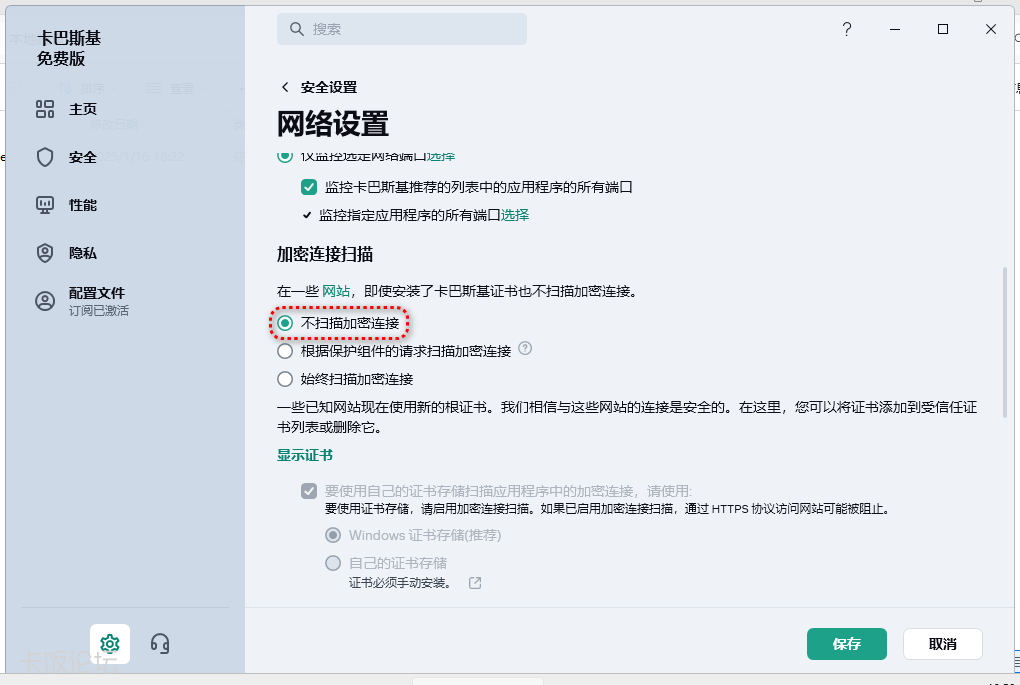The width and height of the screenshot is (1020, 685).
Task: Open the 隐私 section
Action: (x=83, y=254)
